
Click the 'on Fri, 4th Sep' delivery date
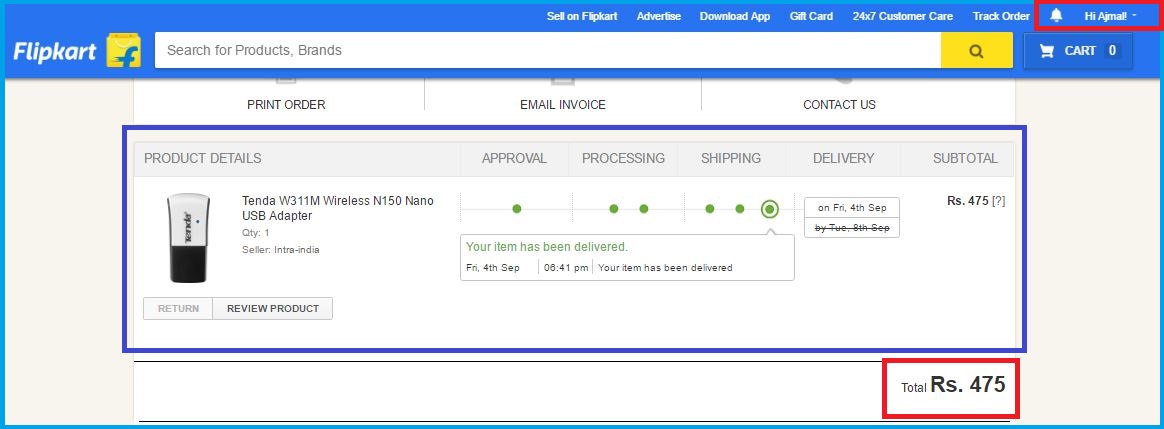pyautogui.click(x=852, y=208)
